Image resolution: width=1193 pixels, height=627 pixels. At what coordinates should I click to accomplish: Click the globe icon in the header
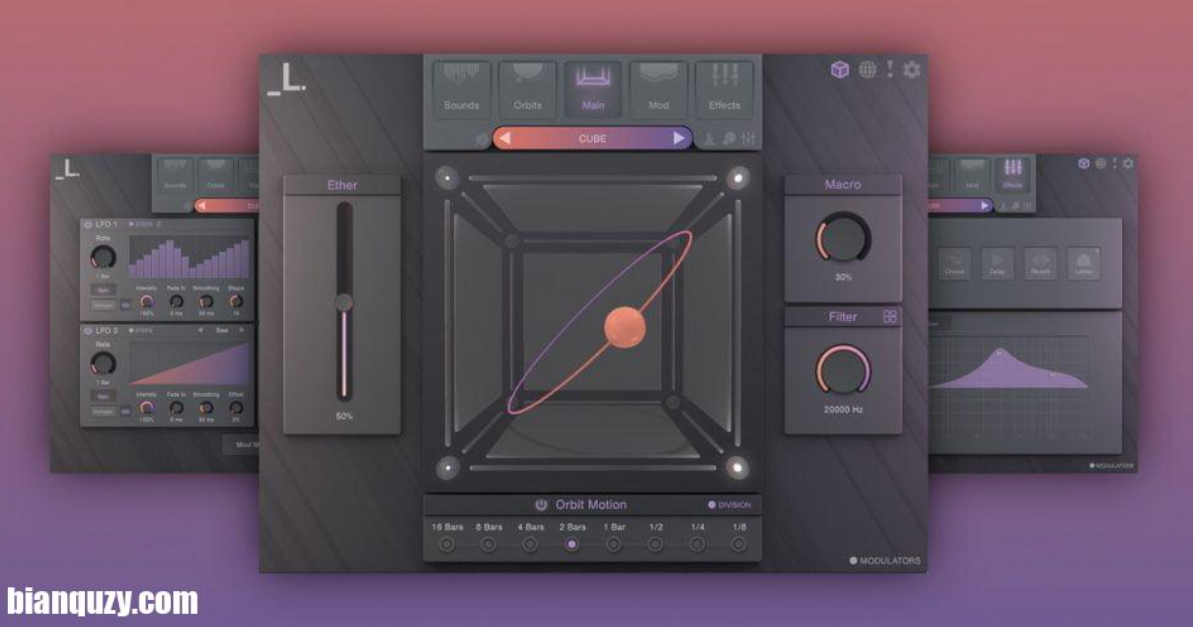coord(867,69)
